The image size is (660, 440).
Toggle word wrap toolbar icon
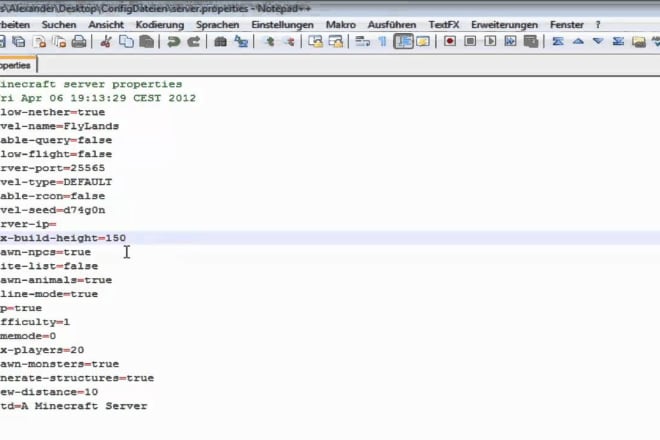(x=362, y=42)
